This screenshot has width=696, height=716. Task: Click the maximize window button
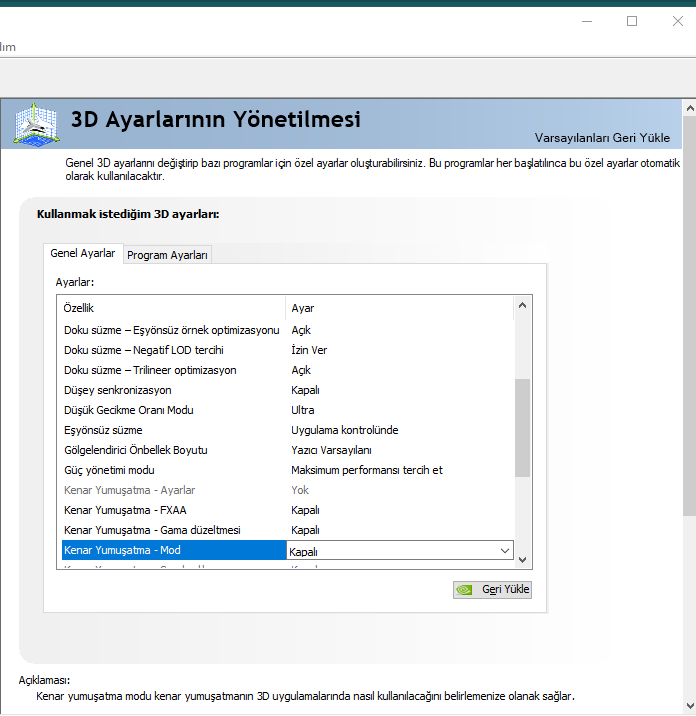pos(632,21)
